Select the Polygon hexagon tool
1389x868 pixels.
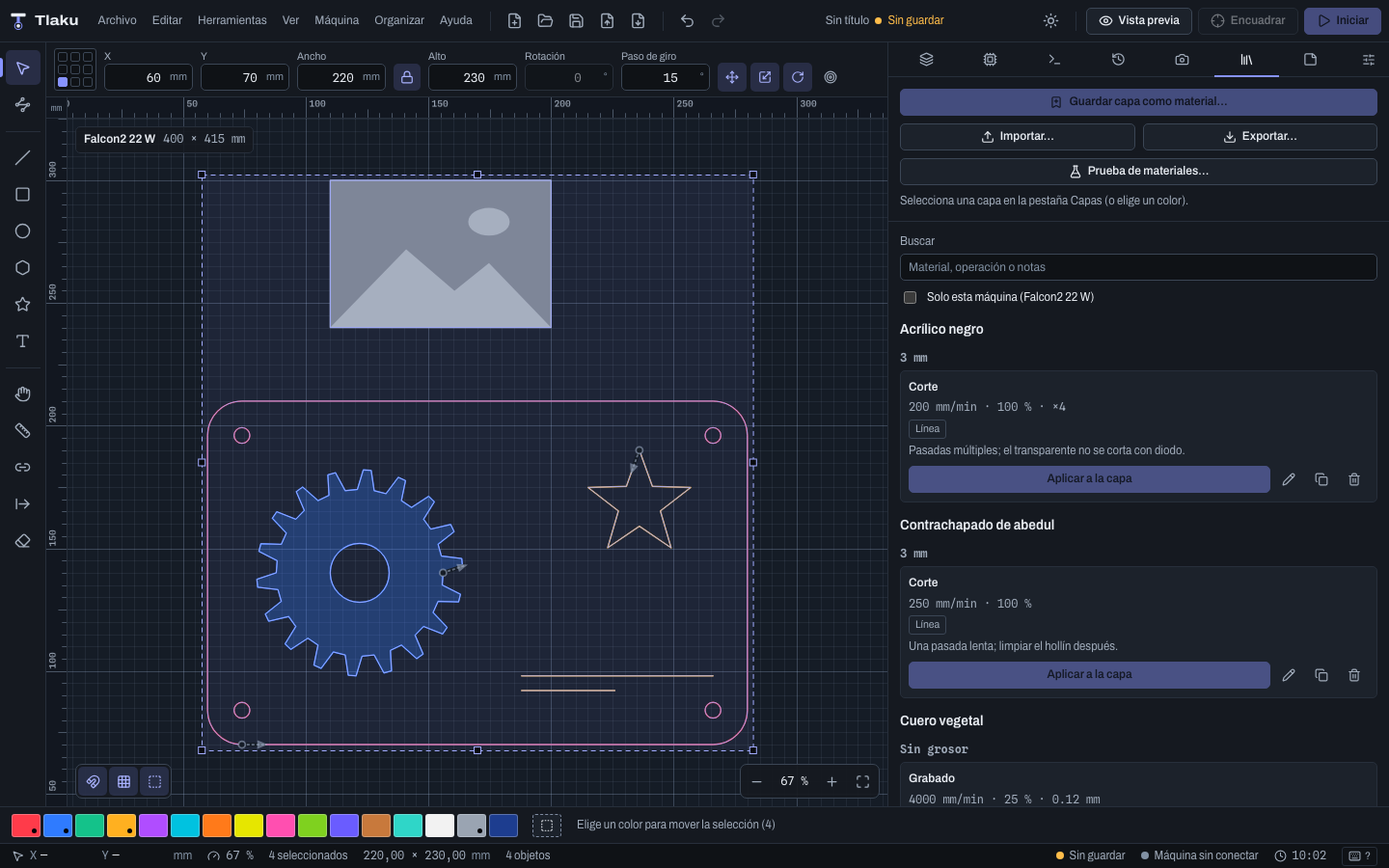(22, 268)
